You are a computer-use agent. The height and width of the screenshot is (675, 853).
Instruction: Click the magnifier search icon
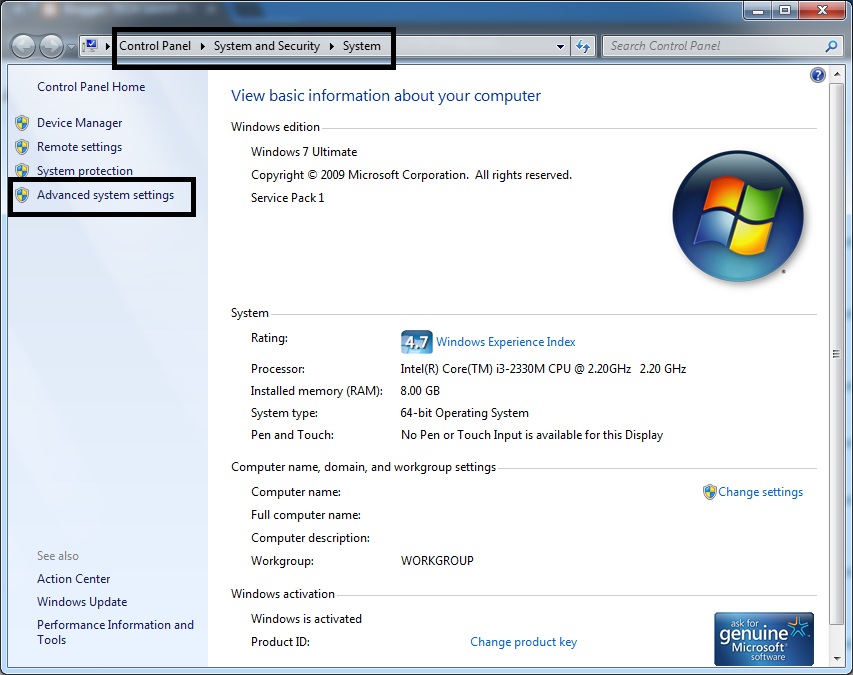point(831,46)
